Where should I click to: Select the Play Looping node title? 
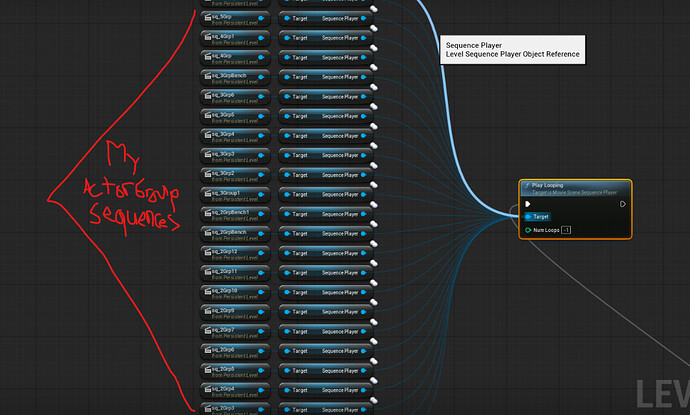[x=547, y=185]
